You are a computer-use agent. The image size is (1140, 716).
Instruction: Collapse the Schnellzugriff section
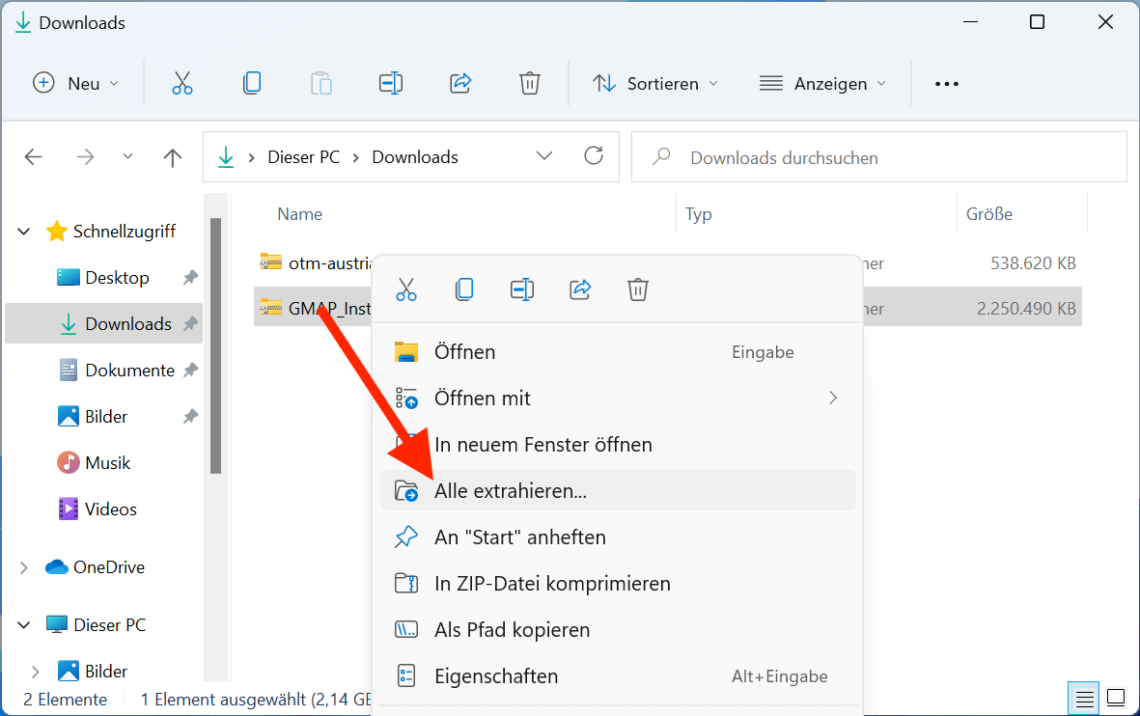pos(22,230)
